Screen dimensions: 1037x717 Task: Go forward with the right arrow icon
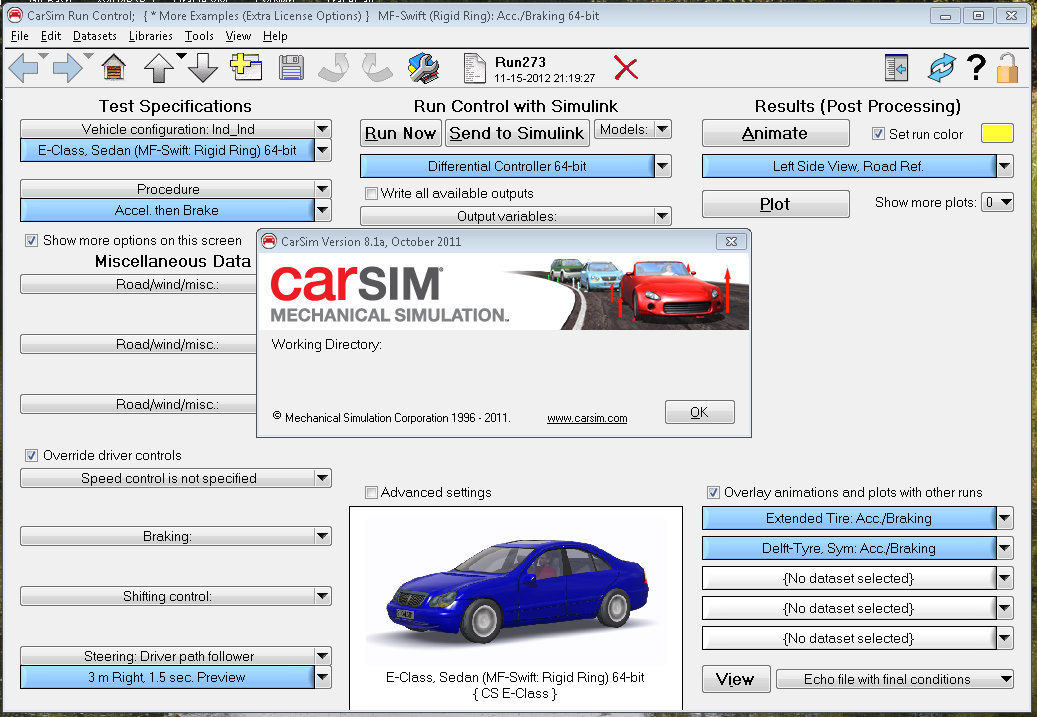tap(67, 68)
